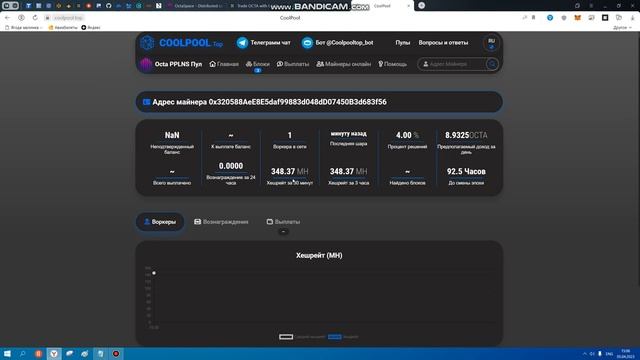This screenshot has height=360, width=640.
Task: Click the 348.37 MH 3-hour hashrate value
Action: click(349, 171)
